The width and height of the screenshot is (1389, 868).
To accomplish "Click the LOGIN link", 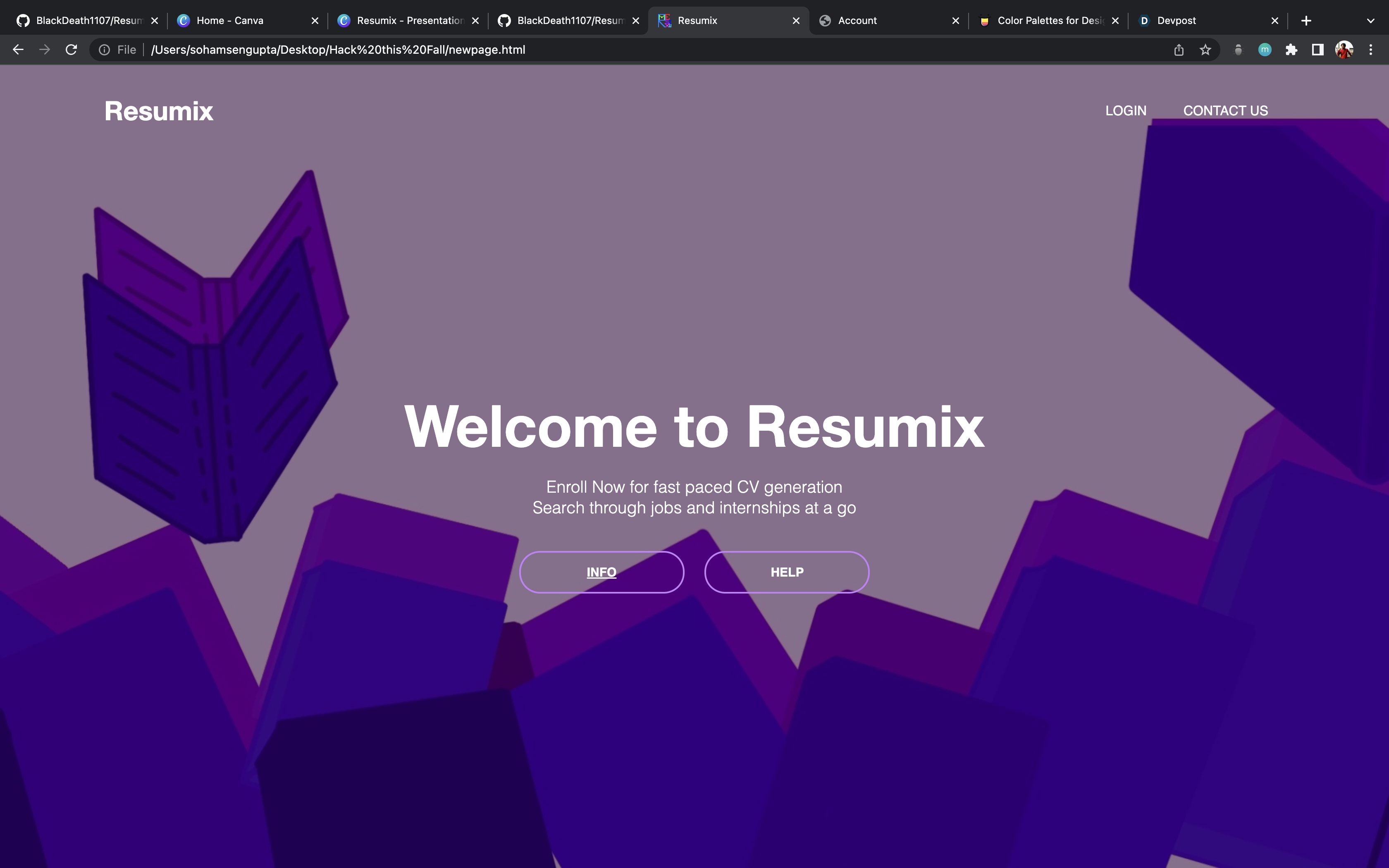I will click(1126, 111).
